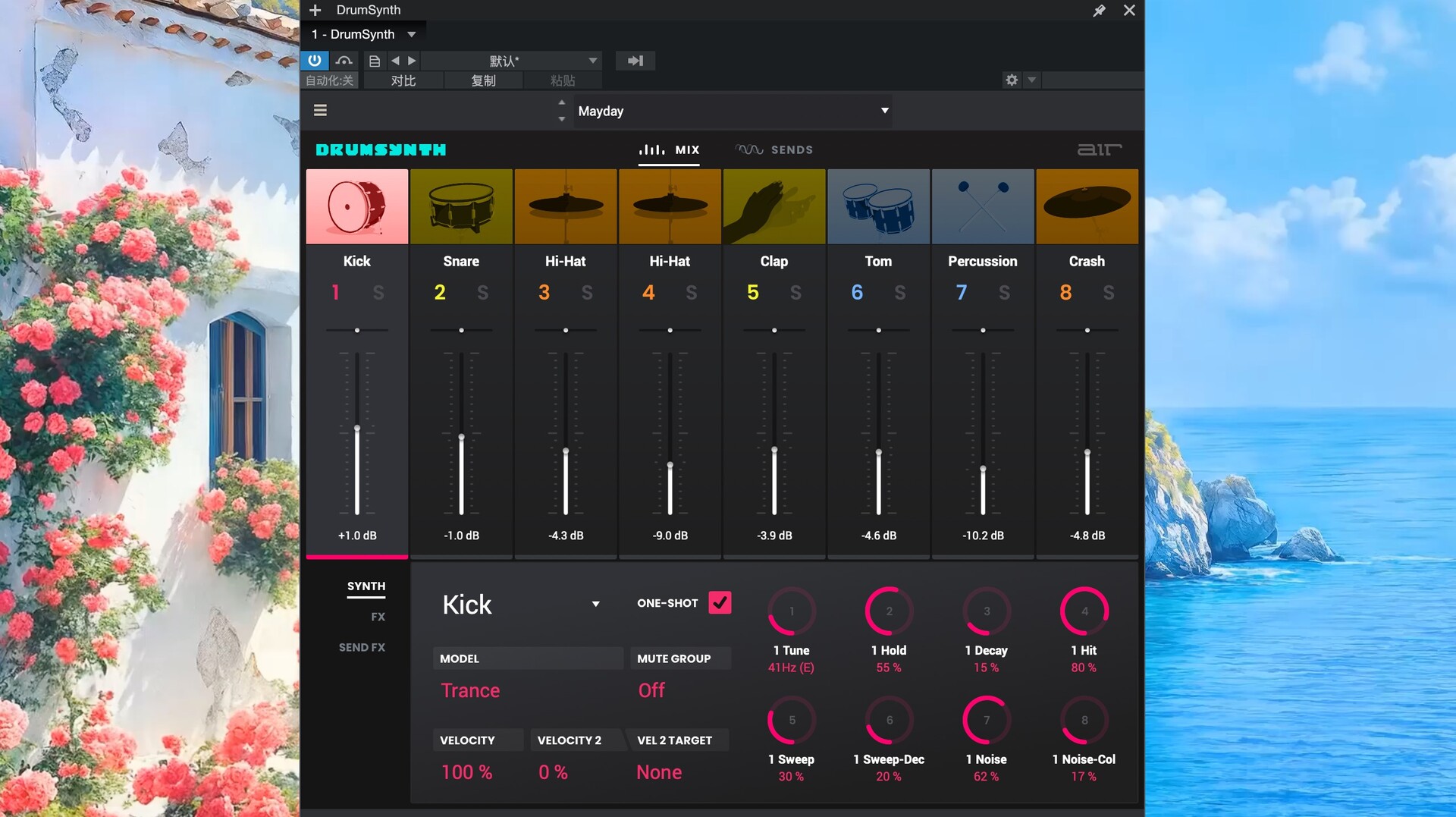Viewport: 1456px width, 817px height.
Task: Uncheck the One-Shot checkbox
Action: pyautogui.click(x=720, y=603)
